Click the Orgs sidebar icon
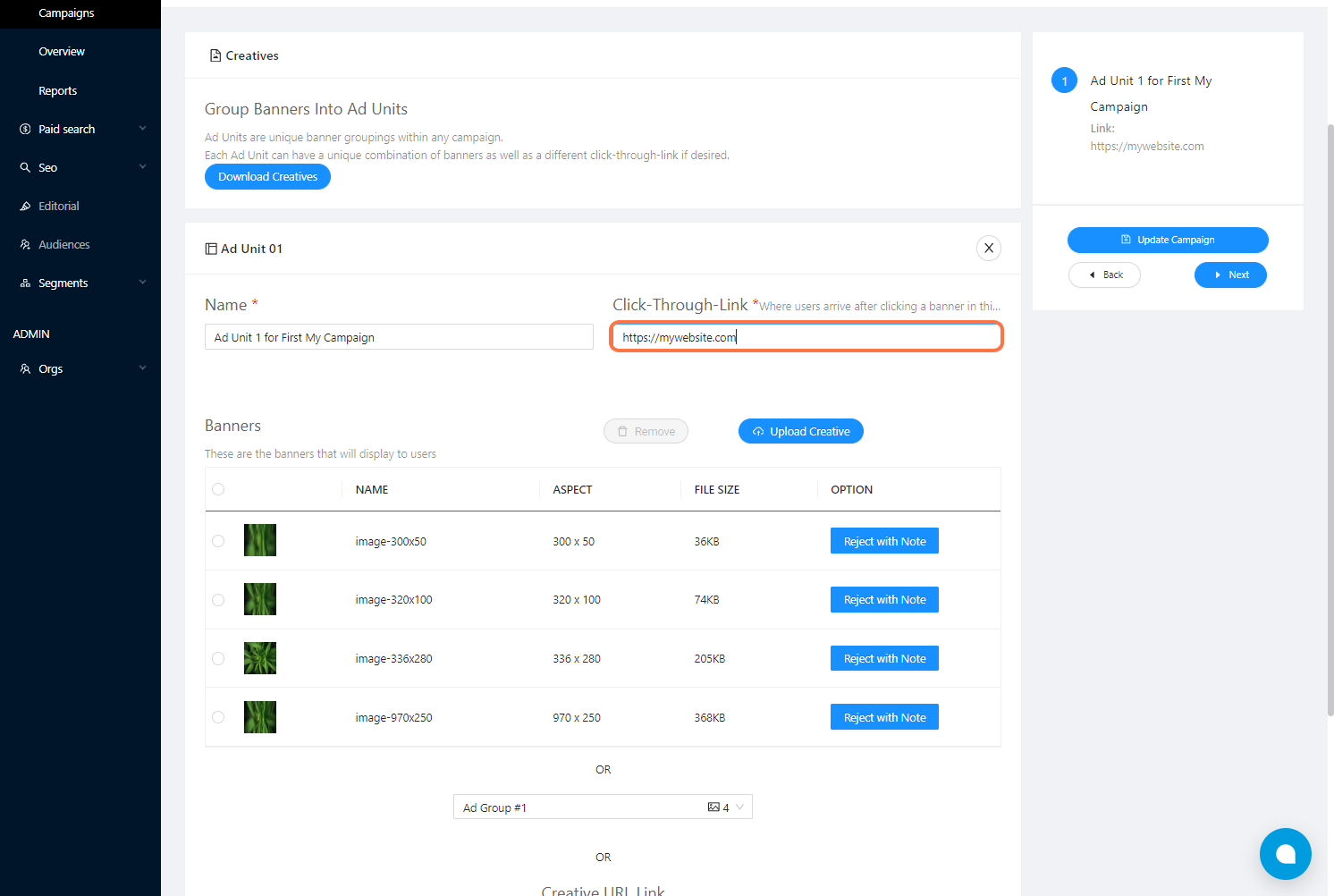This screenshot has height=896, width=1334. point(25,368)
